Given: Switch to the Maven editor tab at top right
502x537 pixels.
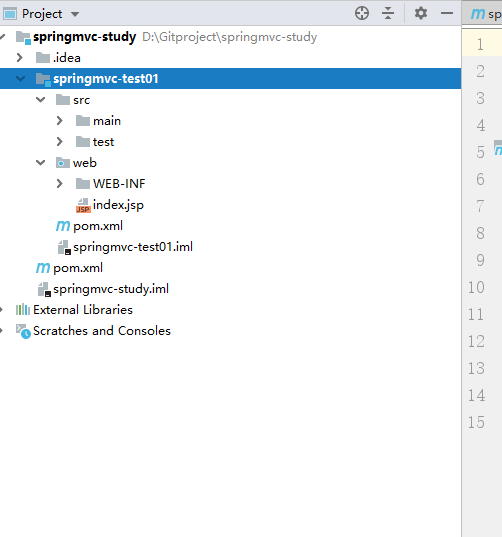Looking at the screenshot, I should click(x=486, y=14).
